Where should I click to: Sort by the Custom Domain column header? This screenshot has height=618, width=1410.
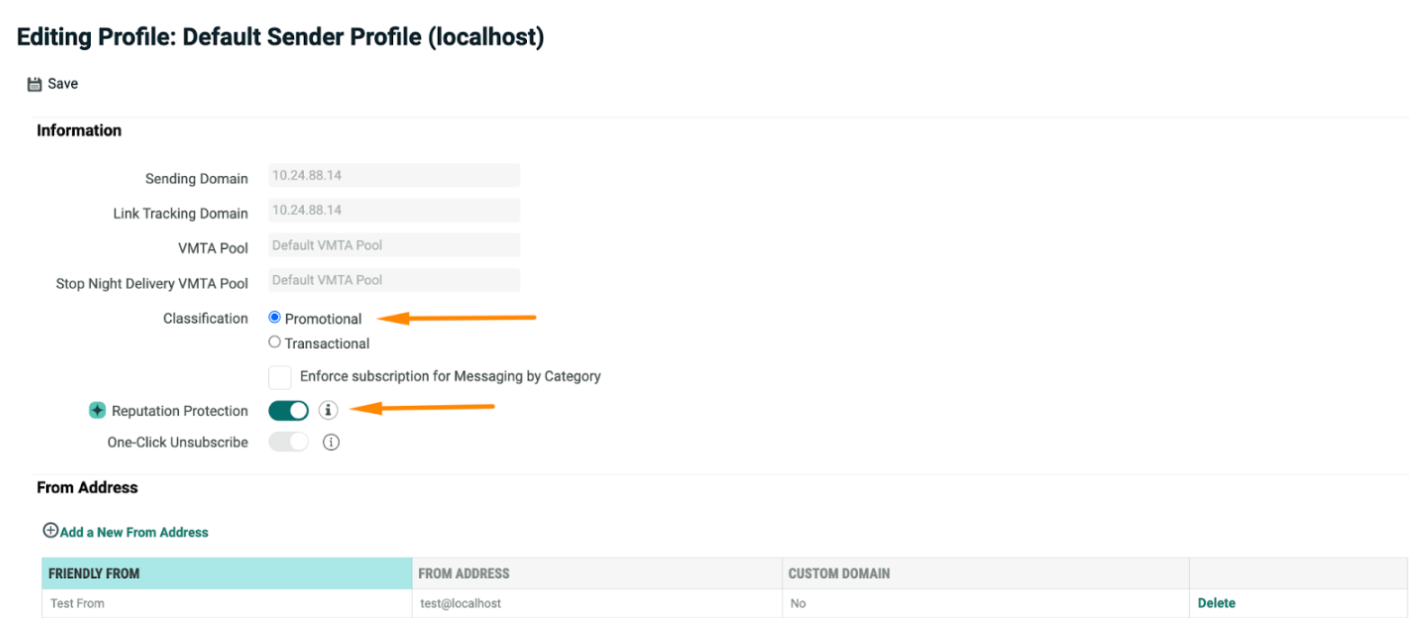839,574
